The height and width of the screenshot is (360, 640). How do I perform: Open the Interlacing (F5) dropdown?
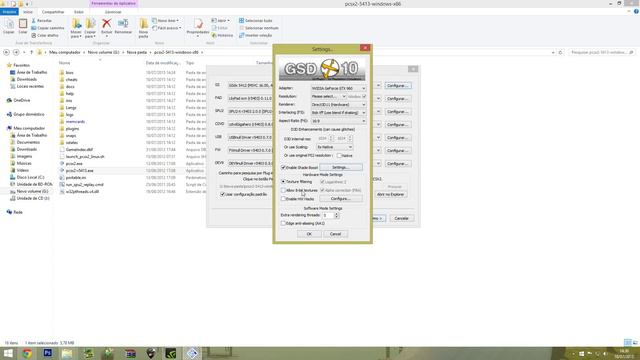coord(338,113)
